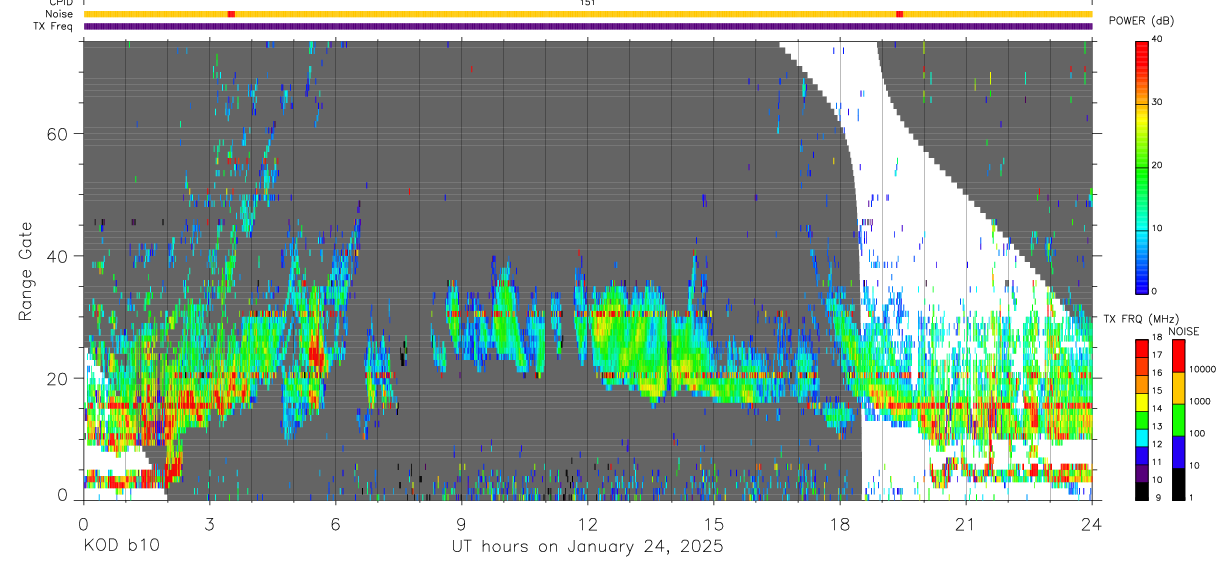Viewport: 1228px width, 567px height.
Task: Click the '40' tick on the Range Gate axis
Action: (60, 256)
